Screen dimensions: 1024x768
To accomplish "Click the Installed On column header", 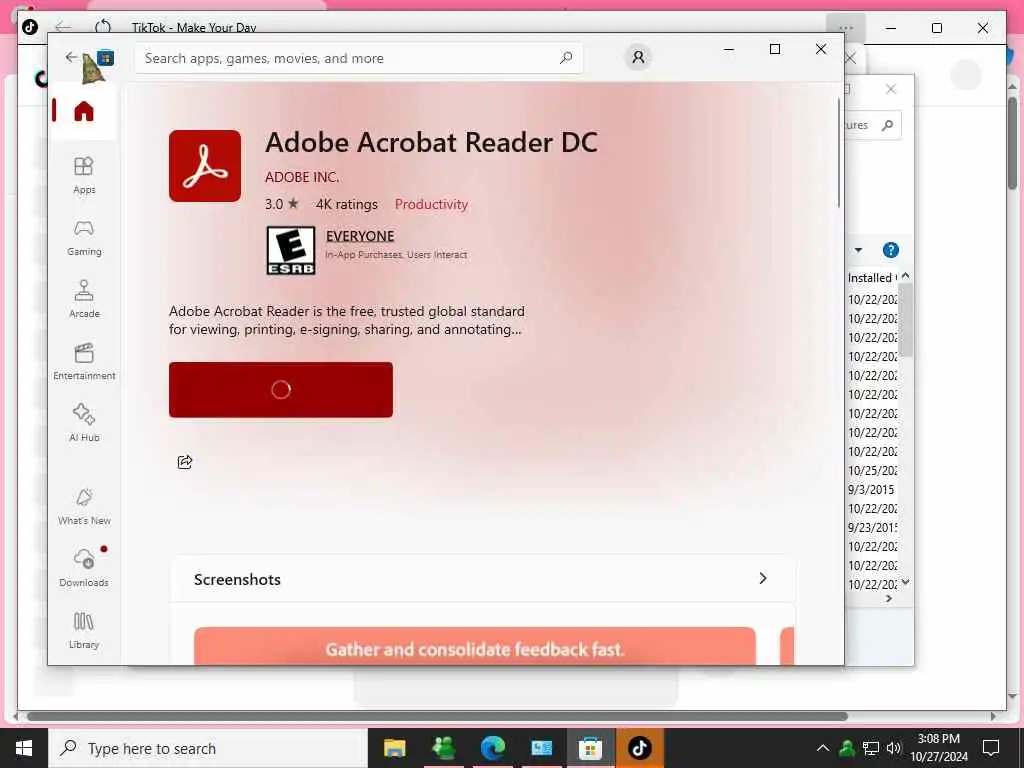I will click(x=872, y=278).
